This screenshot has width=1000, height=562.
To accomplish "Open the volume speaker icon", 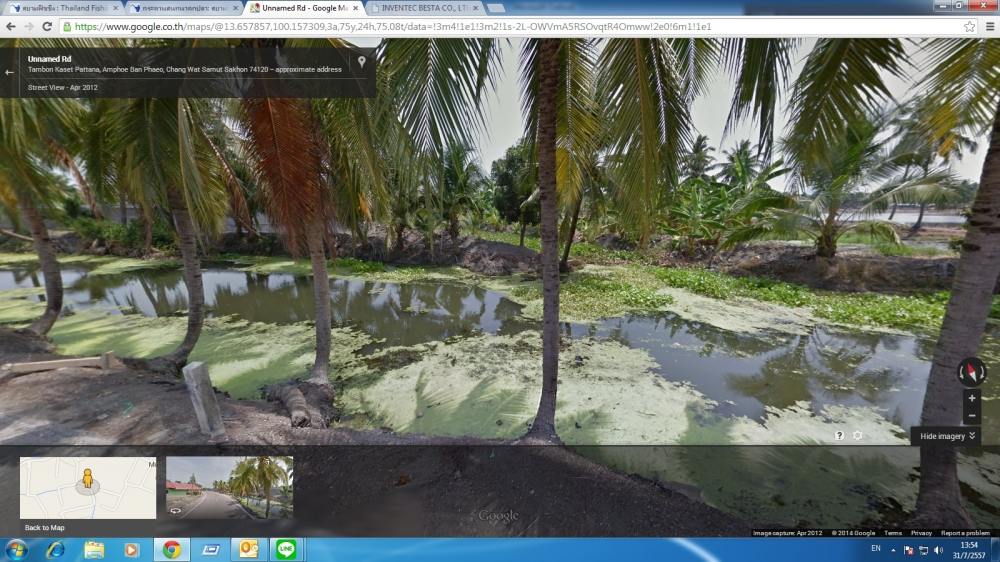I will point(938,550).
